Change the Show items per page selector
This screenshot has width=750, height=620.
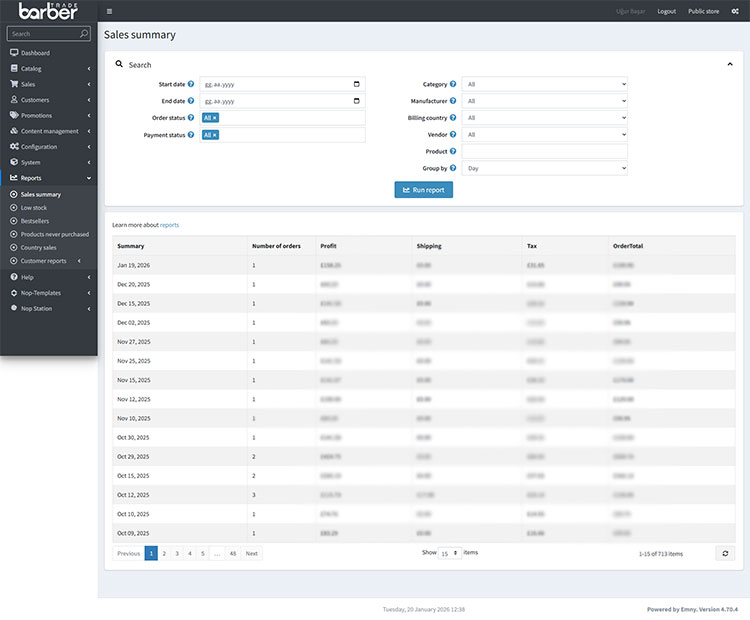point(450,553)
